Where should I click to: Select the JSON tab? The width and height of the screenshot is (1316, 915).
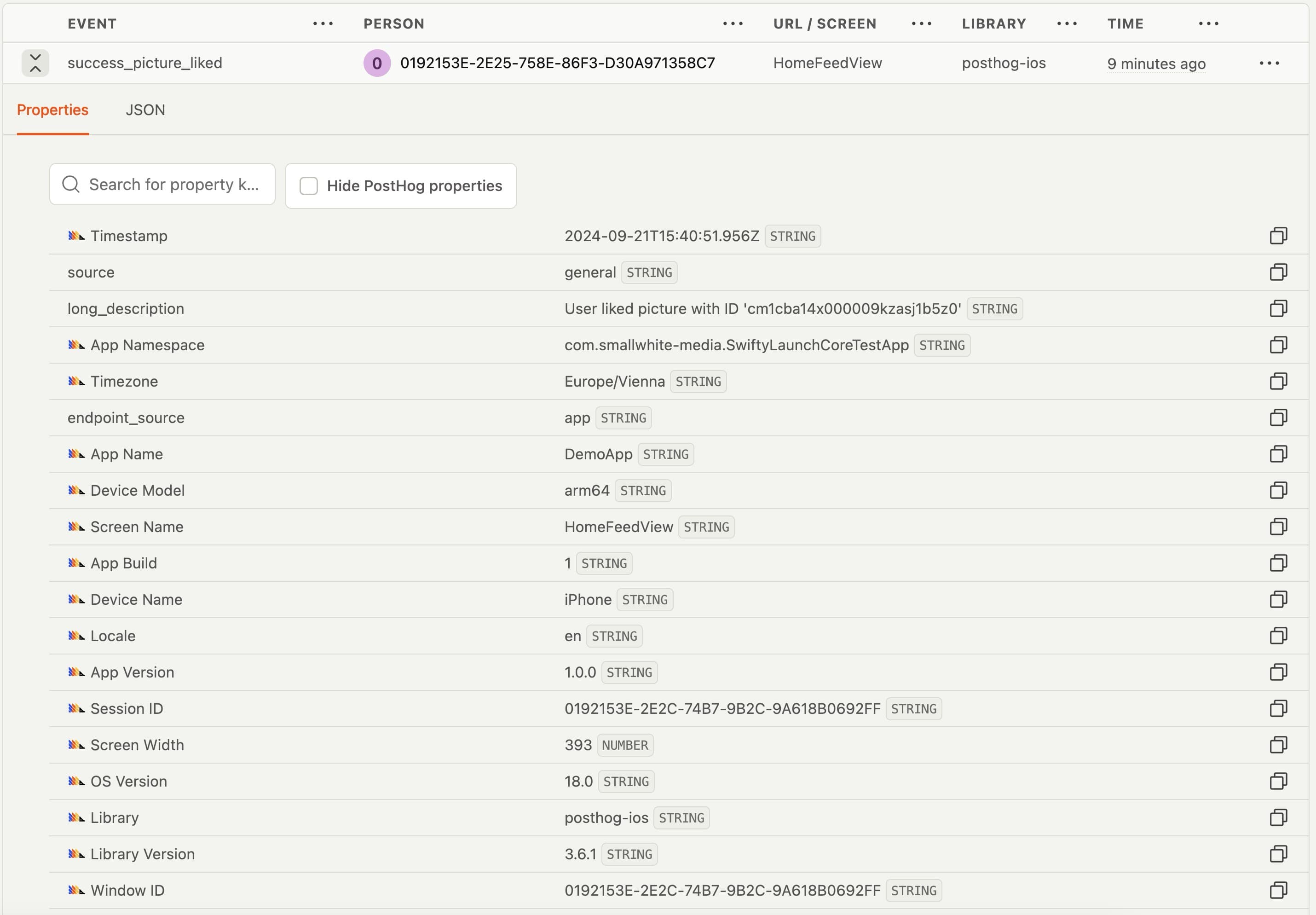[145, 110]
